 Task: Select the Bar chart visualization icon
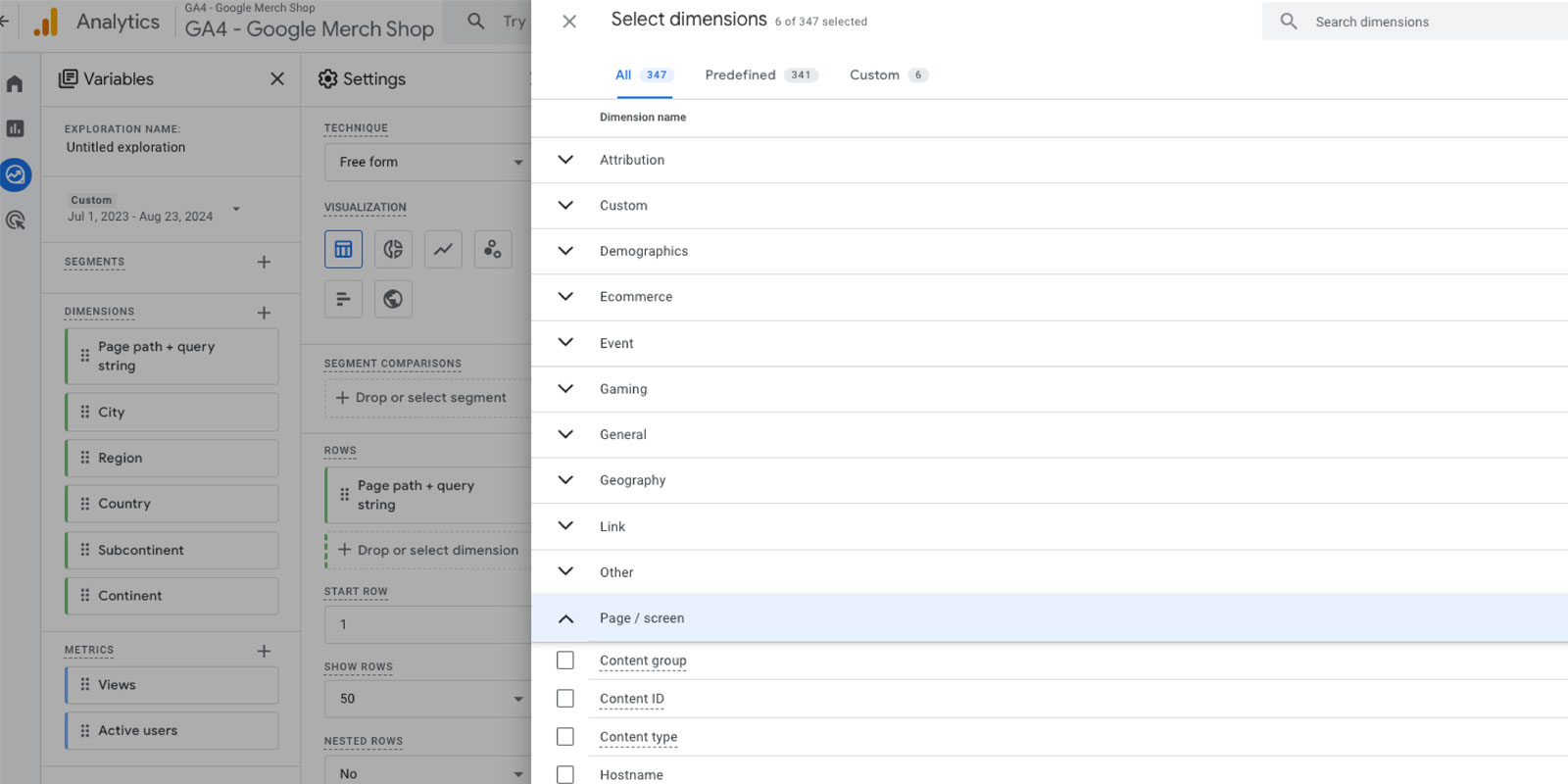point(343,299)
